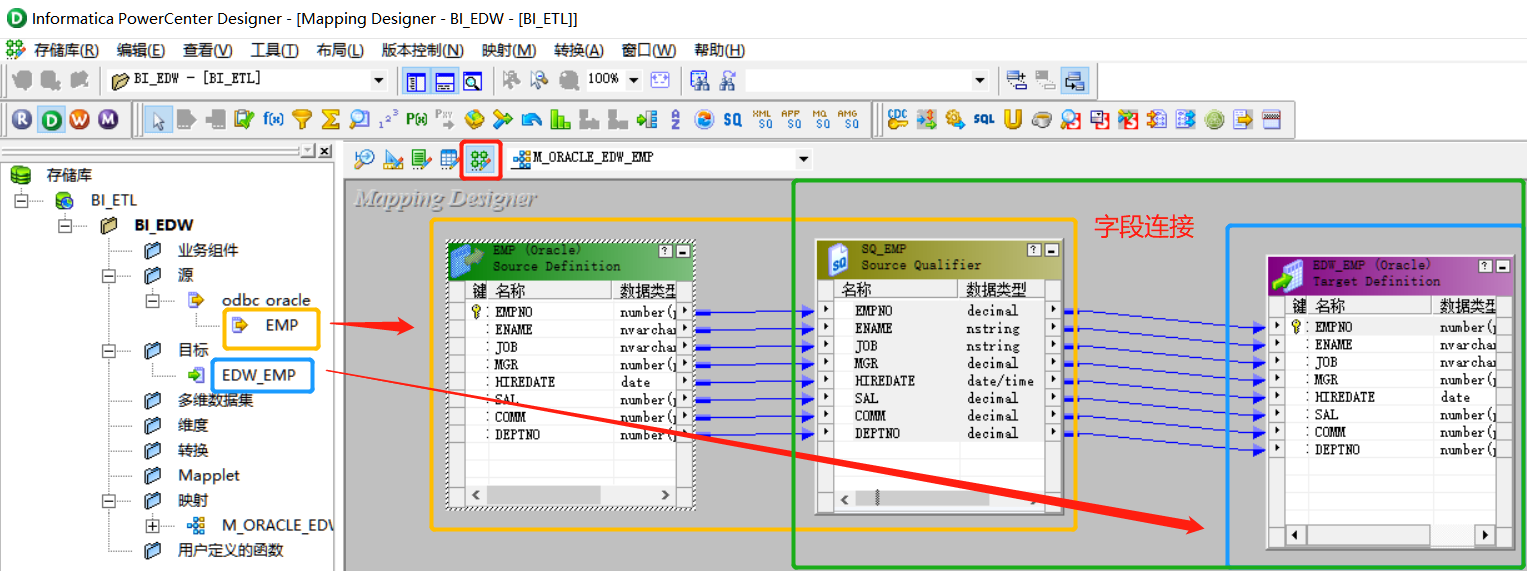The height and width of the screenshot is (571, 1527).
Task: Launch the Workflow Manager (W) tool
Action: (x=80, y=120)
